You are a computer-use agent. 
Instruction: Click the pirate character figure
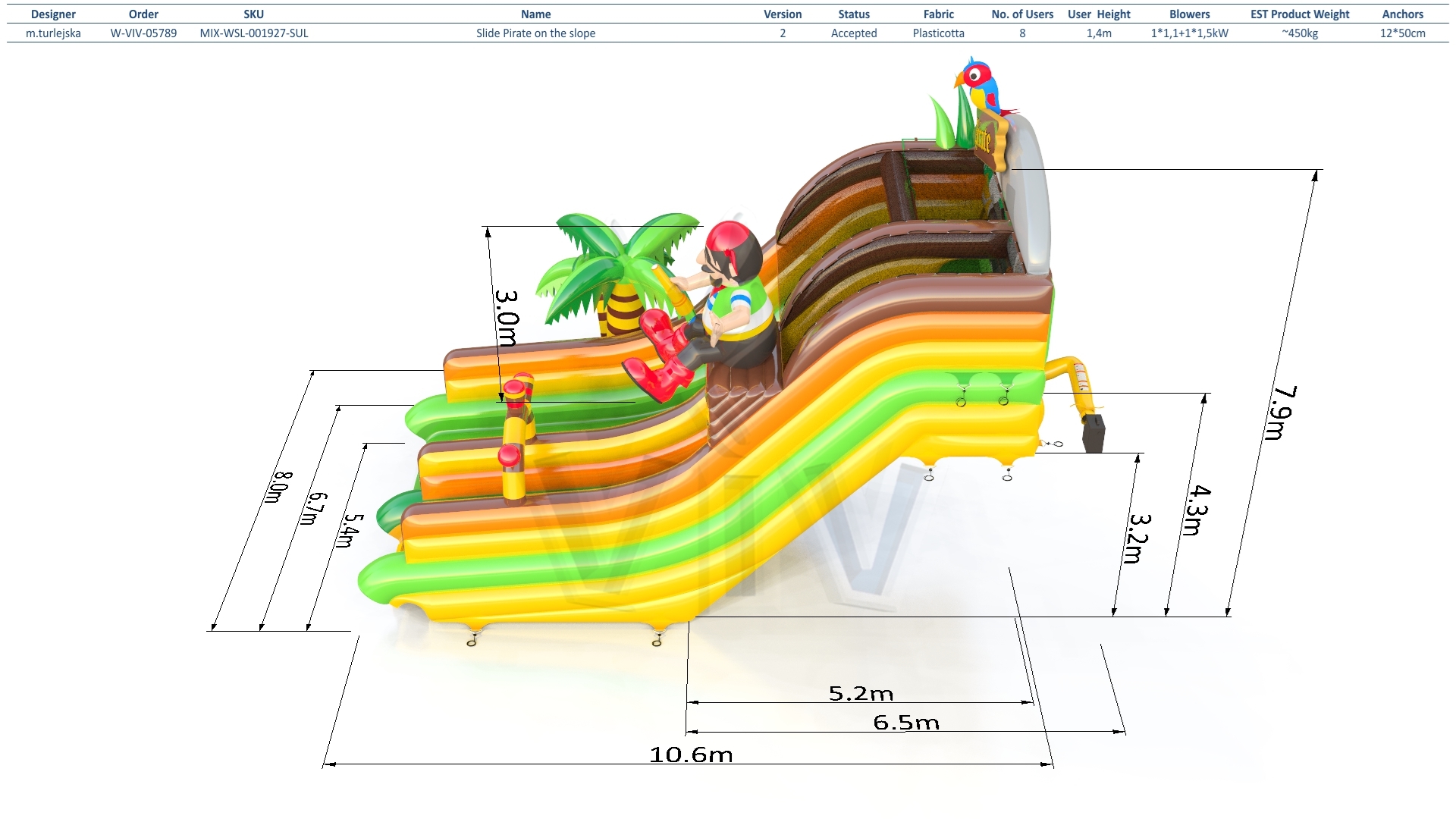point(701,312)
